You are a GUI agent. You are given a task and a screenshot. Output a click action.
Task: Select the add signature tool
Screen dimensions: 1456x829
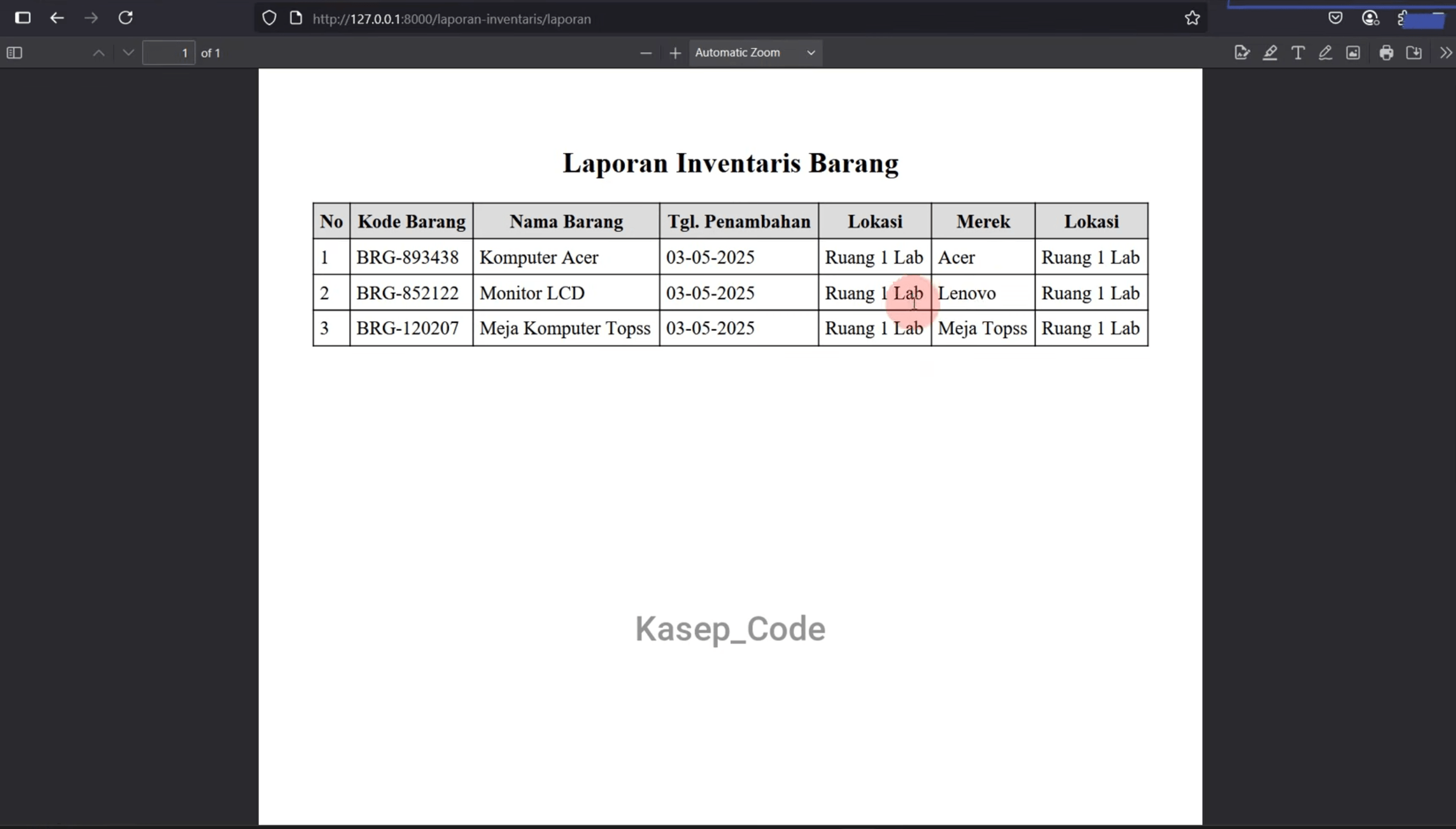[1242, 53]
